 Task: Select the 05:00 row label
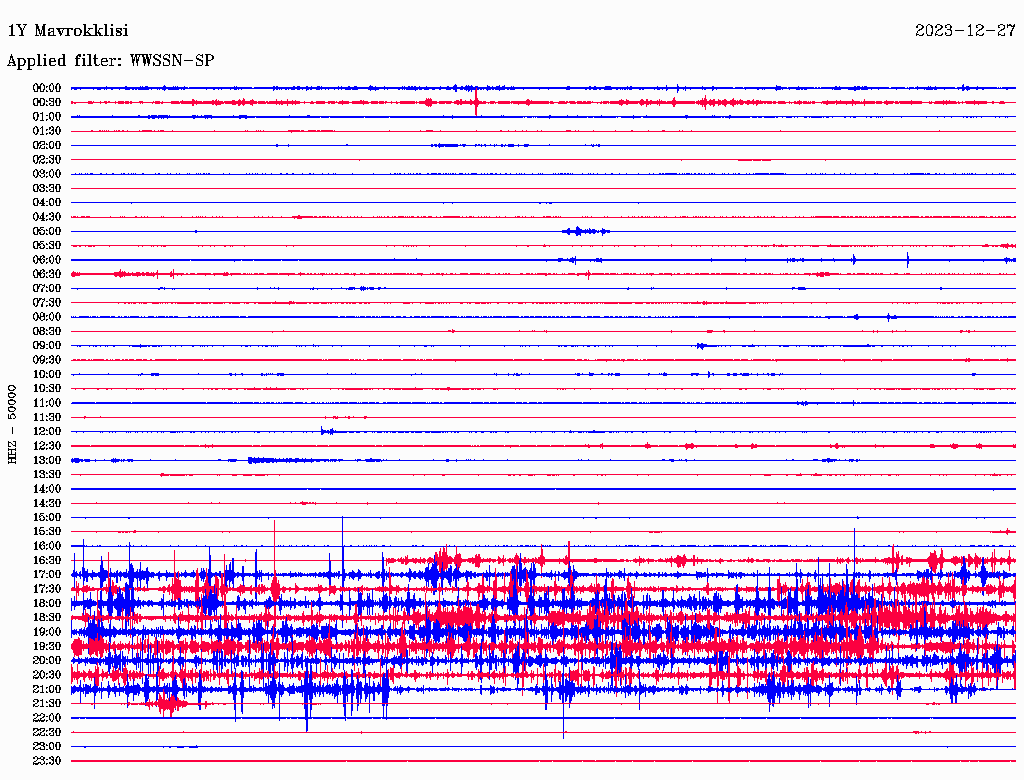[x=47, y=231]
